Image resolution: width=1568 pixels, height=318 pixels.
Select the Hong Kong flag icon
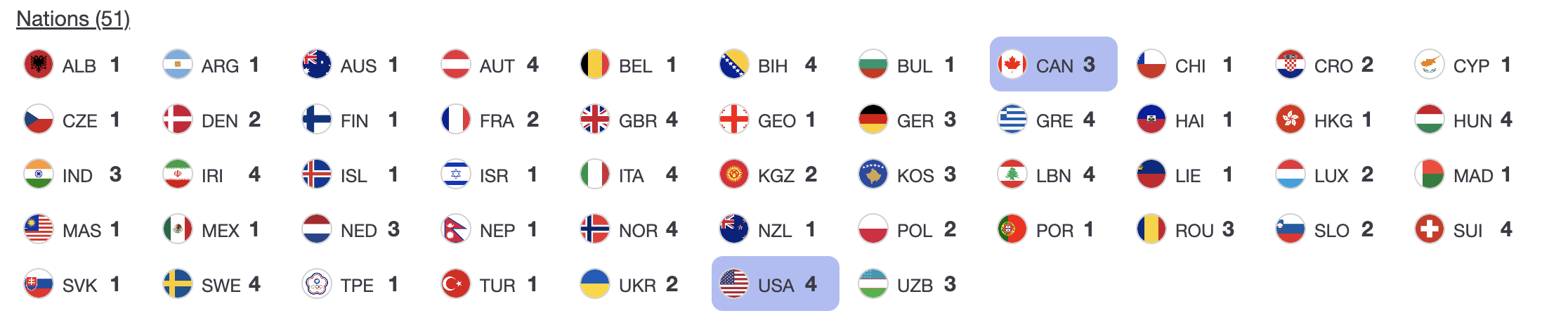point(1291,120)
